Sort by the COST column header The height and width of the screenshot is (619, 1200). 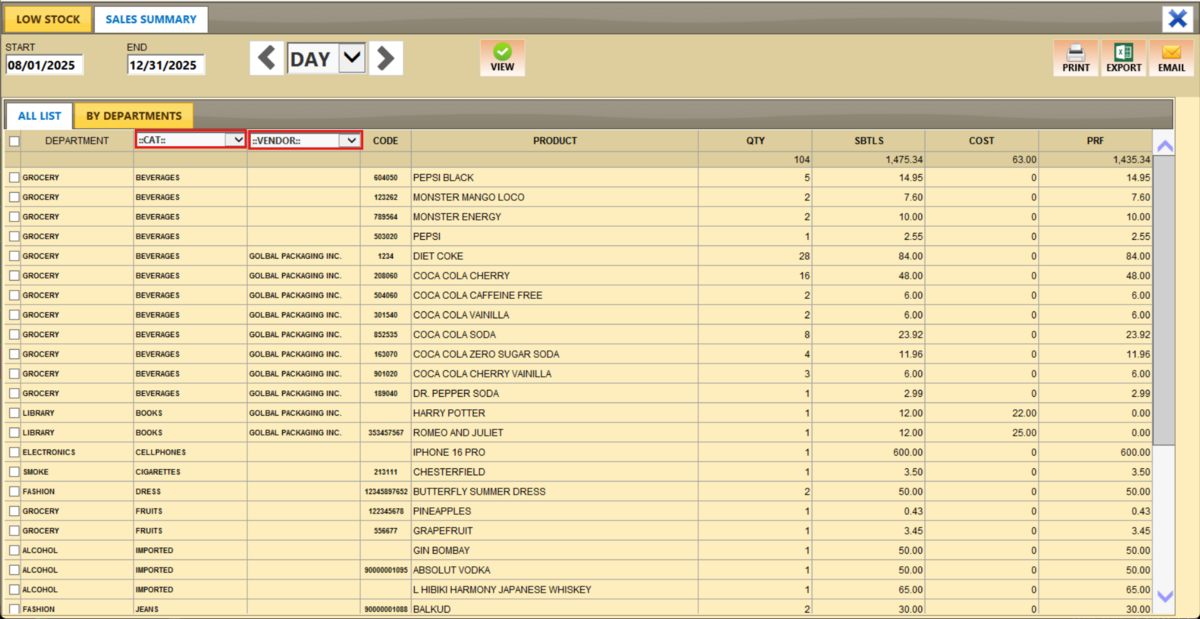click(982, 141)
